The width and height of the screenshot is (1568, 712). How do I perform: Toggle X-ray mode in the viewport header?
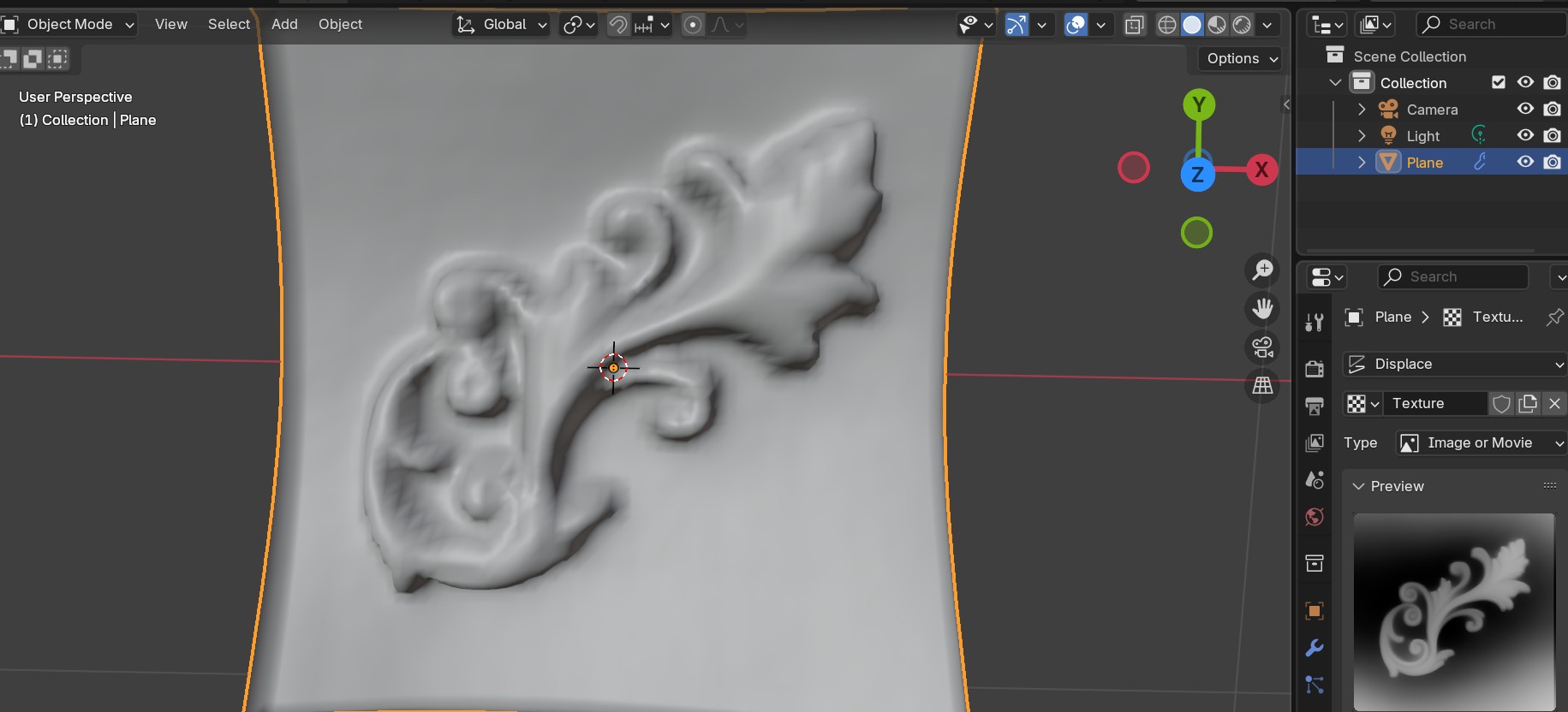(x=1134, y=25)
